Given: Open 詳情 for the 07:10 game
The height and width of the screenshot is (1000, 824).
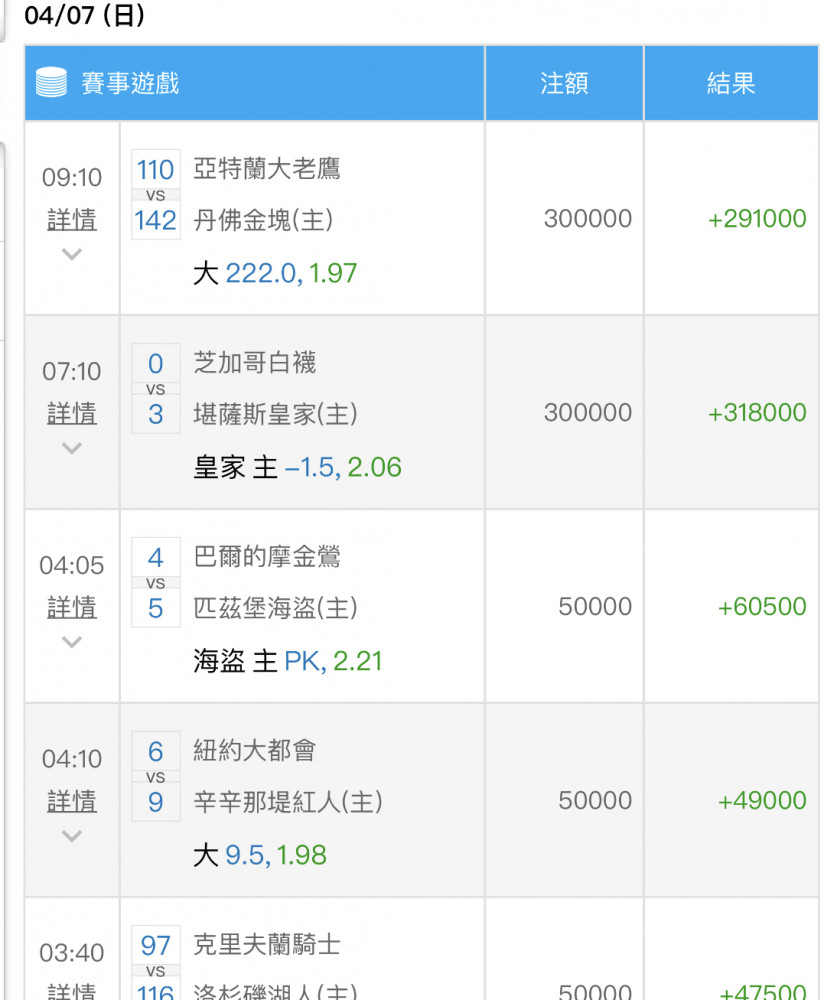Looking at the screenshot, I should point(72,413).
